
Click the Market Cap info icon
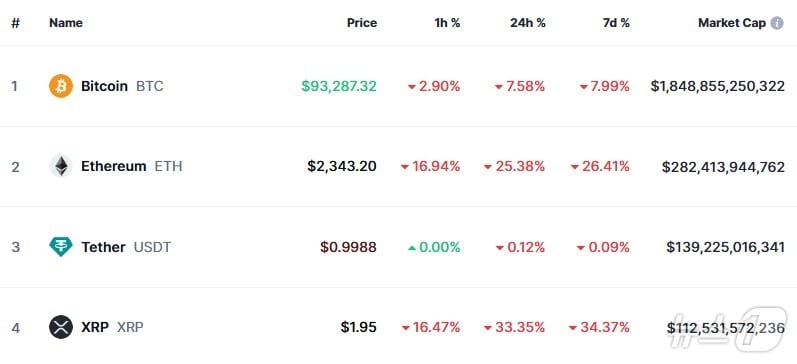click(x=777, y=23)
